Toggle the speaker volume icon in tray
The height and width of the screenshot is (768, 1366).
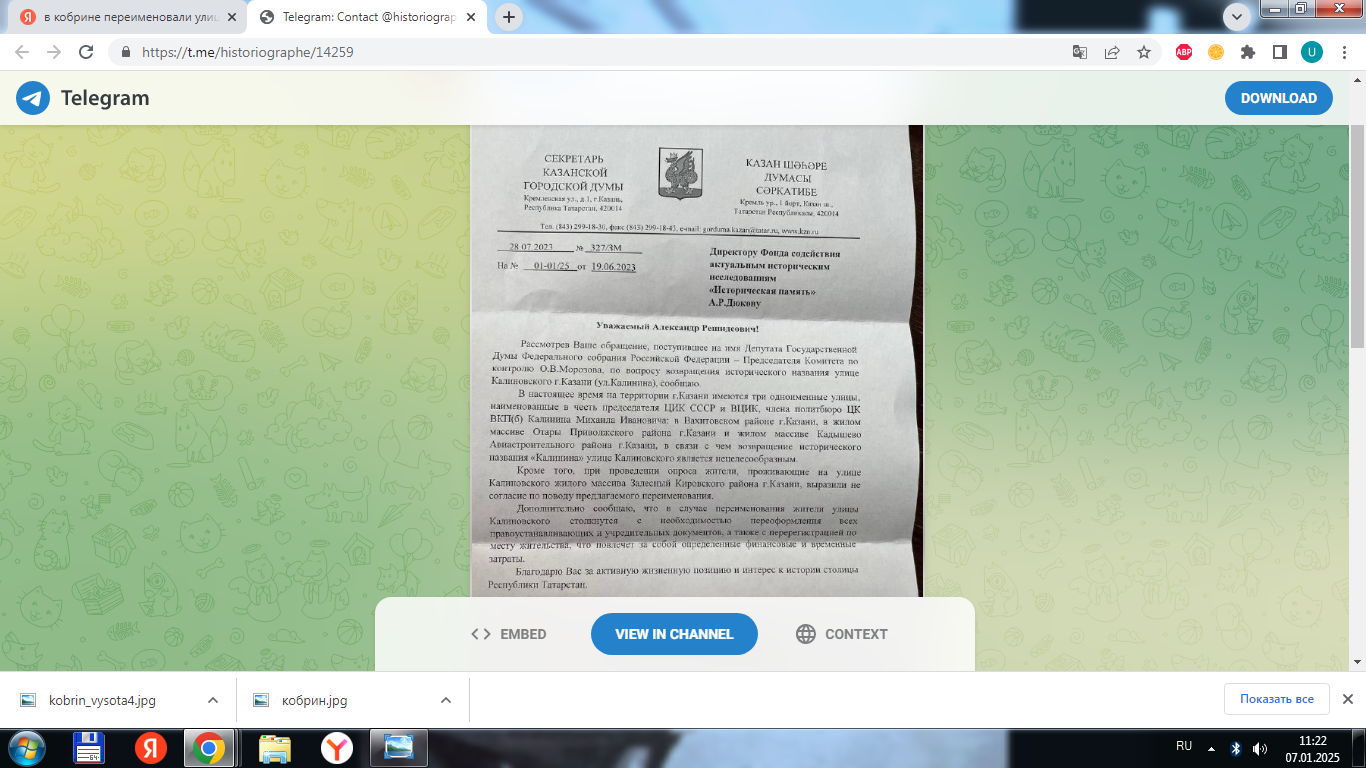[1260, 748]
